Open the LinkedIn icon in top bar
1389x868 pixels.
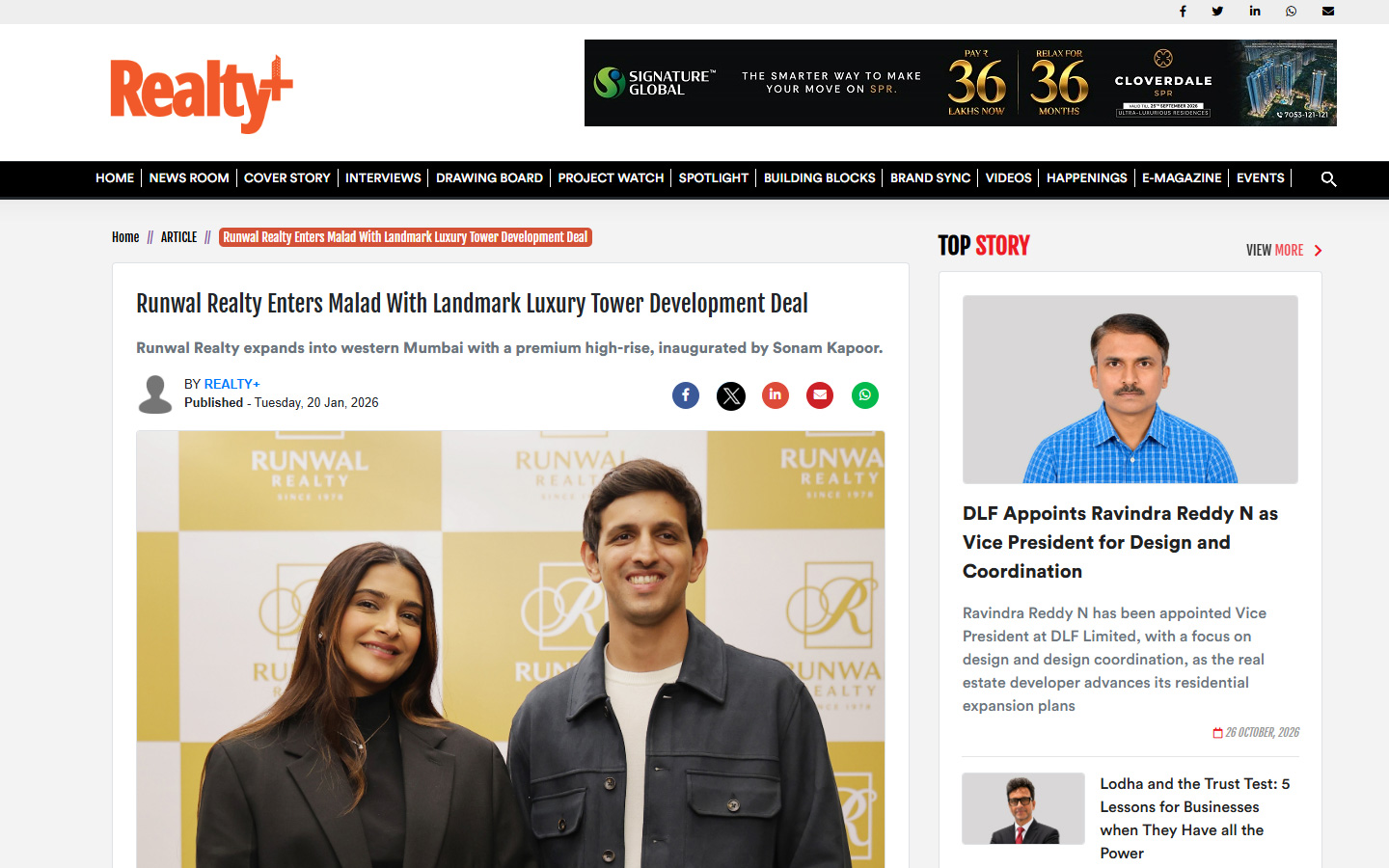[x=1255, y=12]
